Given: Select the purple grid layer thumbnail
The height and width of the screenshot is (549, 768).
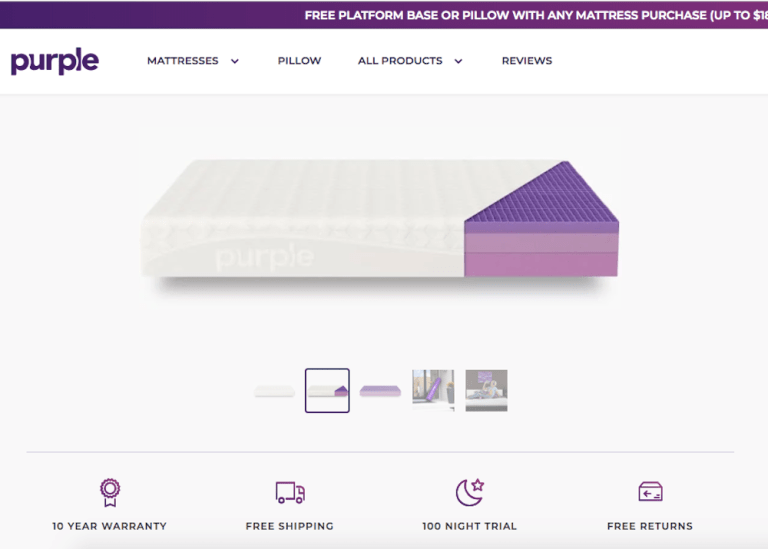Looking at the screenshot, I should click(x=380, y=391).
